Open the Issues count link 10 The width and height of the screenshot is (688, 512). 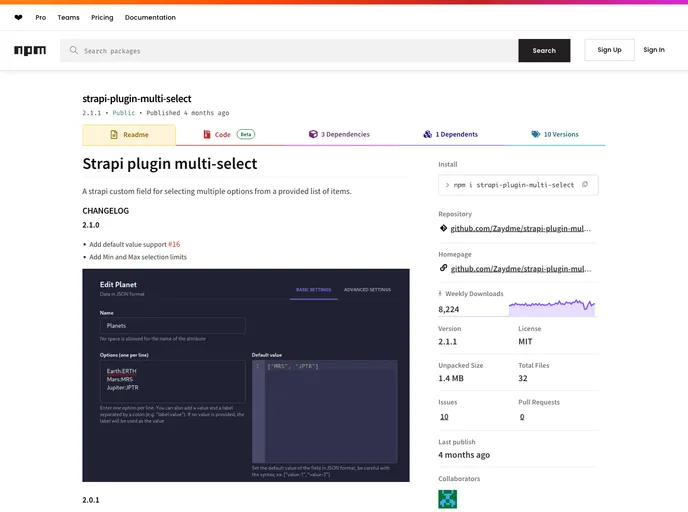[444, 417]
